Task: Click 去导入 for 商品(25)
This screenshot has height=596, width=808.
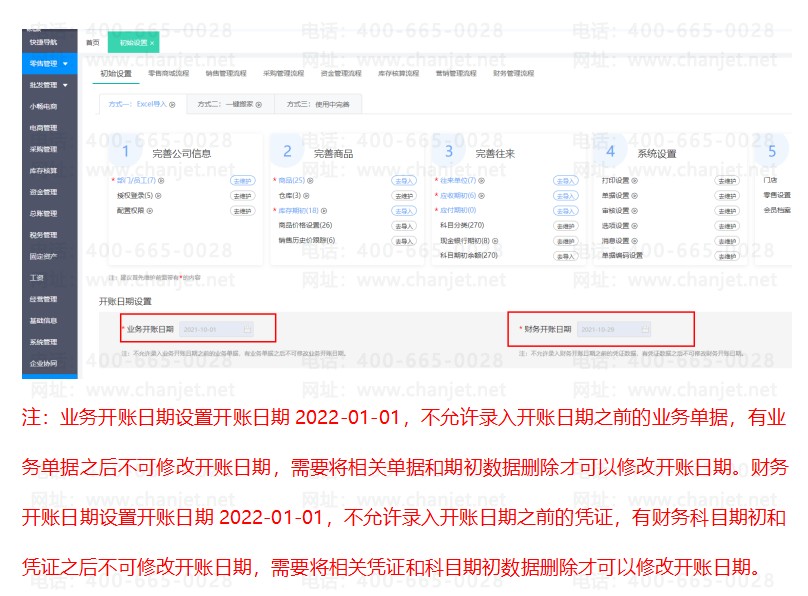Action: click(404, 181)
